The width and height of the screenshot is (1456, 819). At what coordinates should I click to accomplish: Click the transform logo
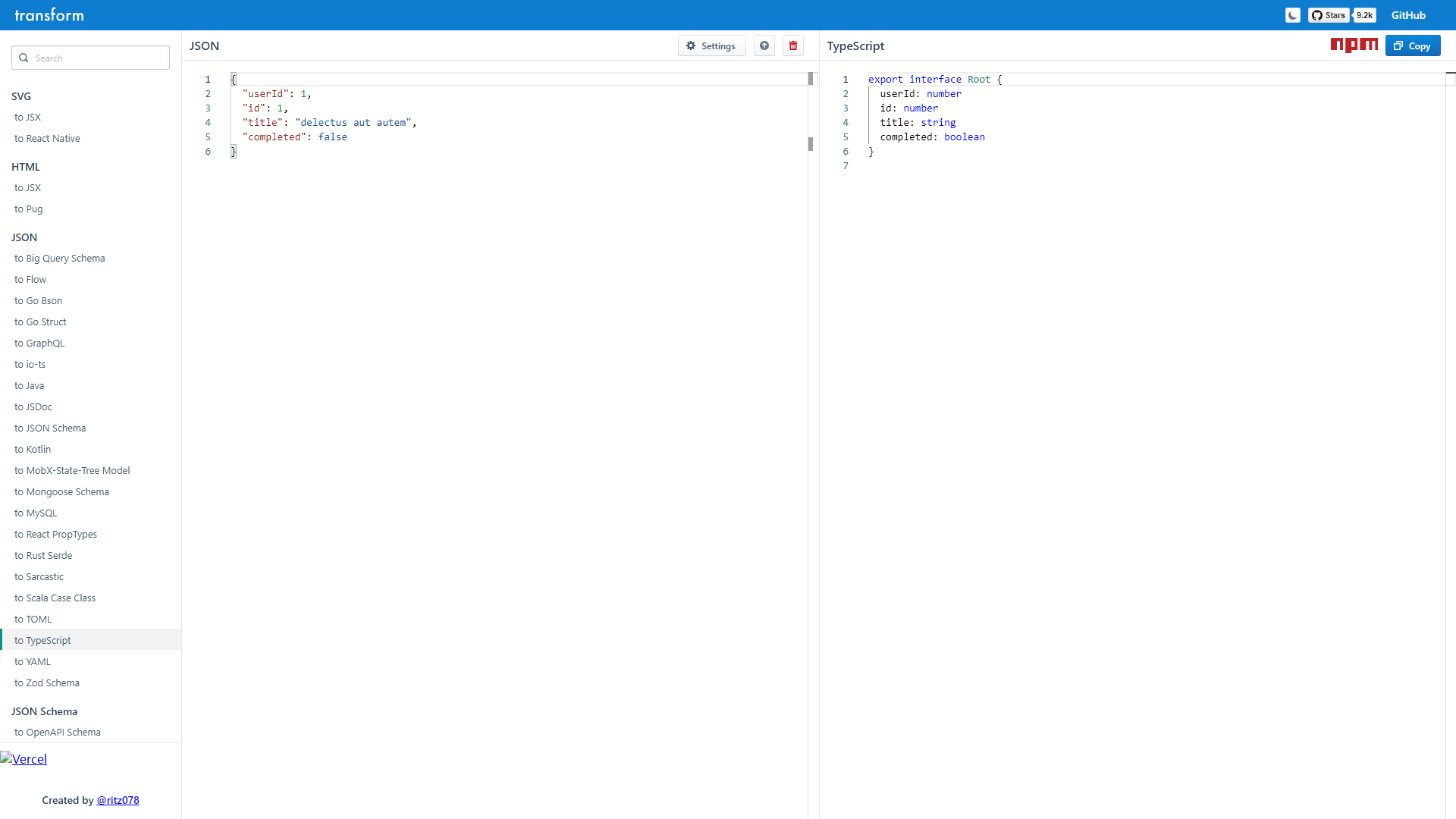tap(49, 15)
